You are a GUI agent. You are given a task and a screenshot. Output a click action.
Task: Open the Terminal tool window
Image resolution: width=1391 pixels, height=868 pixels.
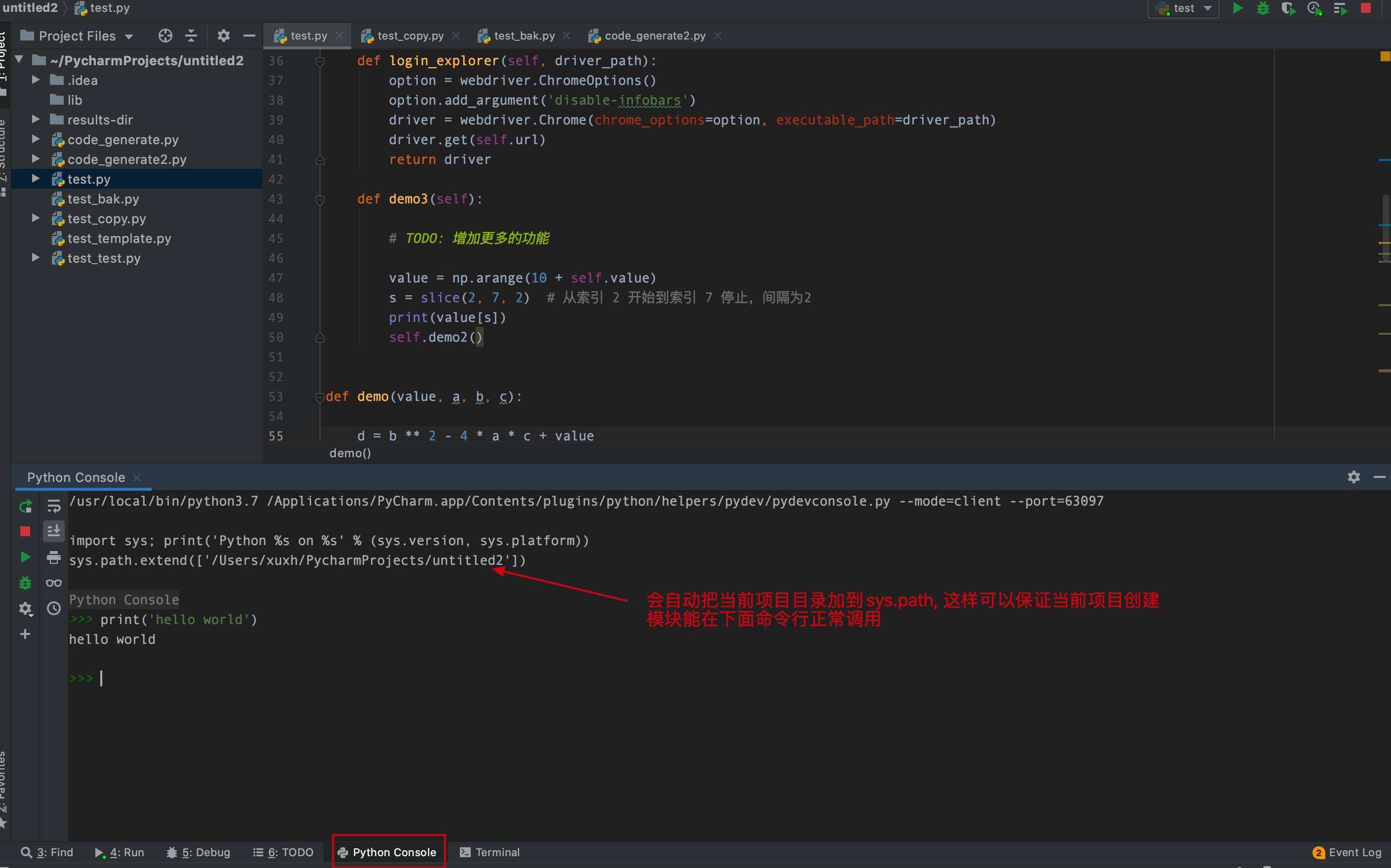coord(490,852)
